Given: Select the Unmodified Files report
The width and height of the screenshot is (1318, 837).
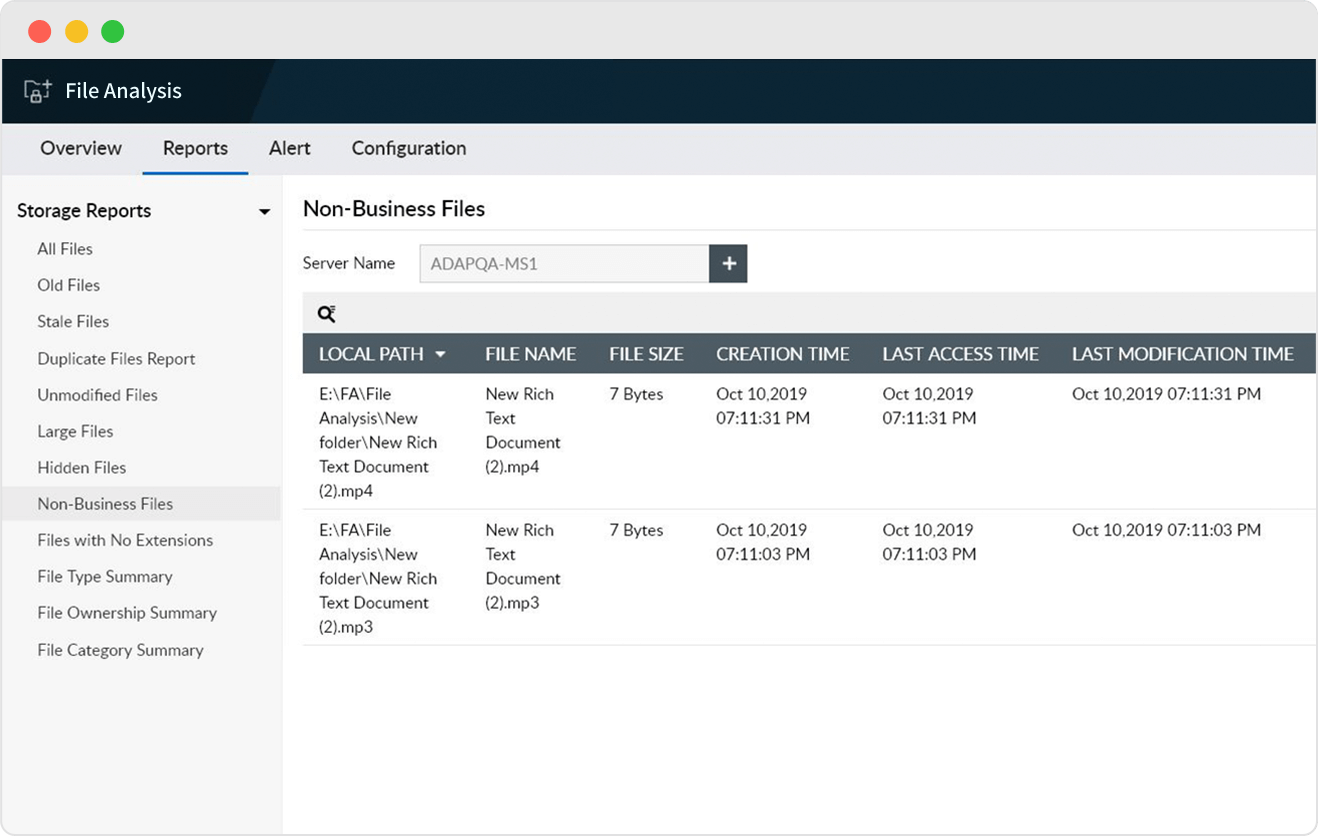Looking at the screenshot, I should (97, 395).
